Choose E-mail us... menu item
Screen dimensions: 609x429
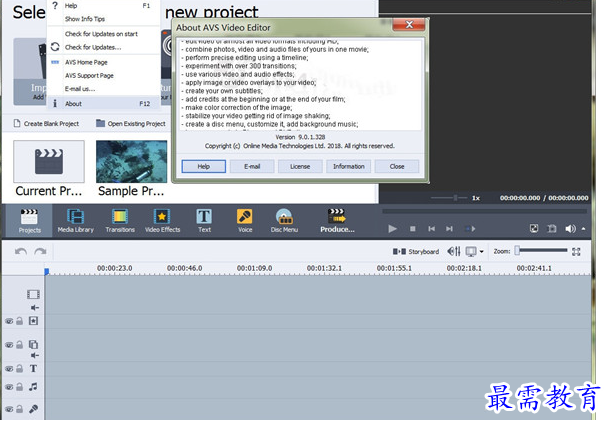[103, 89]
